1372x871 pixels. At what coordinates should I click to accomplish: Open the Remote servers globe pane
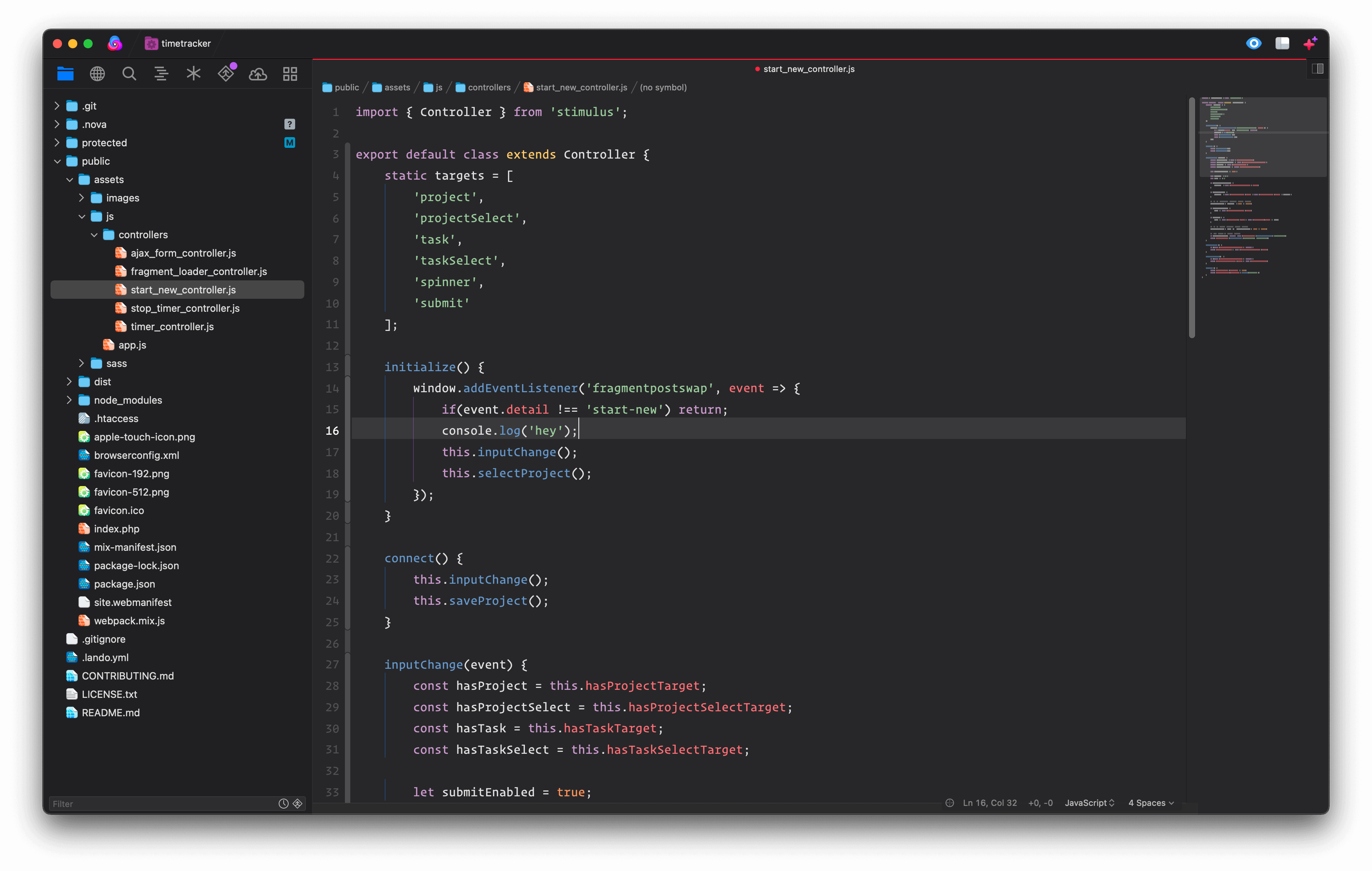pos(98,74)
